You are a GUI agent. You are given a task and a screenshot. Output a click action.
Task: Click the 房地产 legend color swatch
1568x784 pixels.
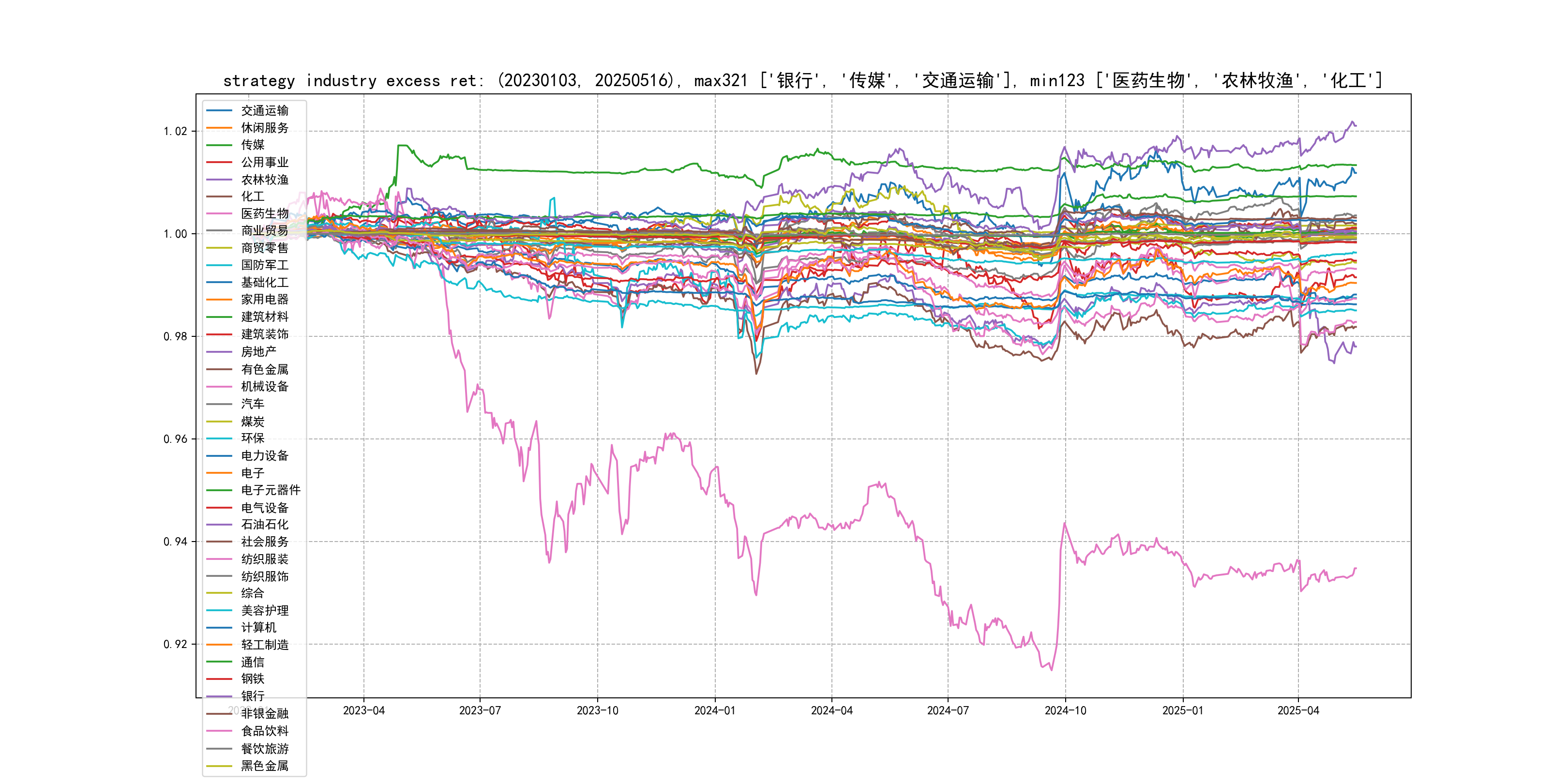(x=219, y=352)
